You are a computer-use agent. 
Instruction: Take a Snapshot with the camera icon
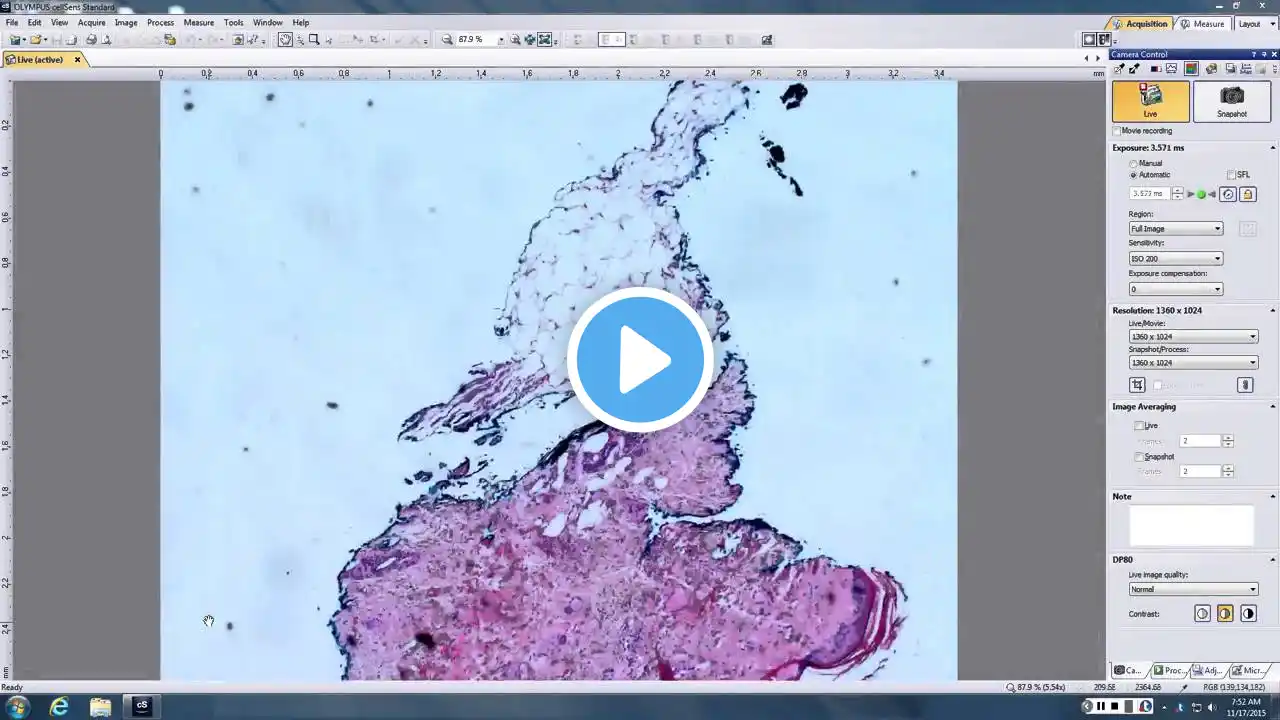coord(1231,101)
